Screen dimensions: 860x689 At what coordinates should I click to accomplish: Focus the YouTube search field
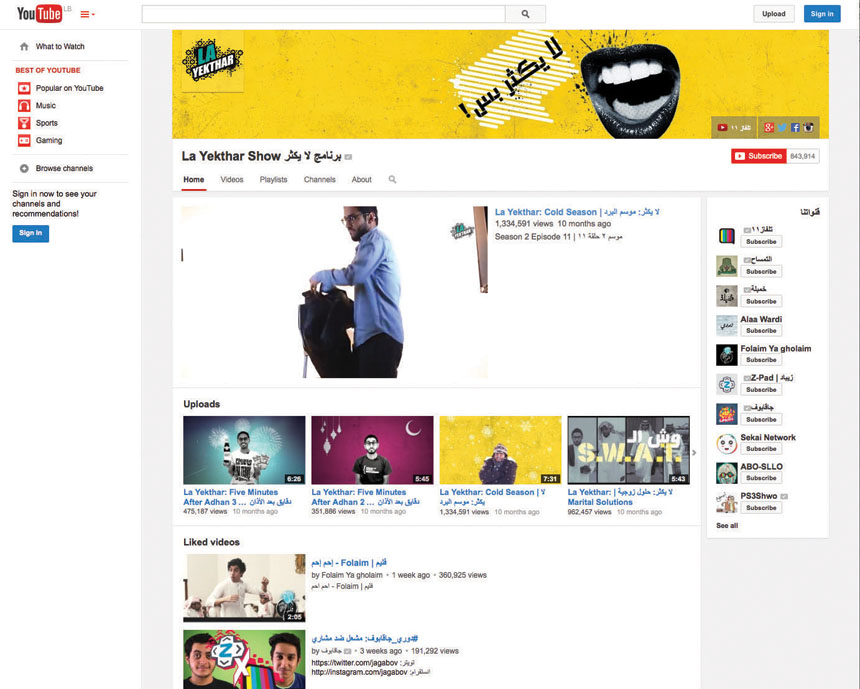323,14
